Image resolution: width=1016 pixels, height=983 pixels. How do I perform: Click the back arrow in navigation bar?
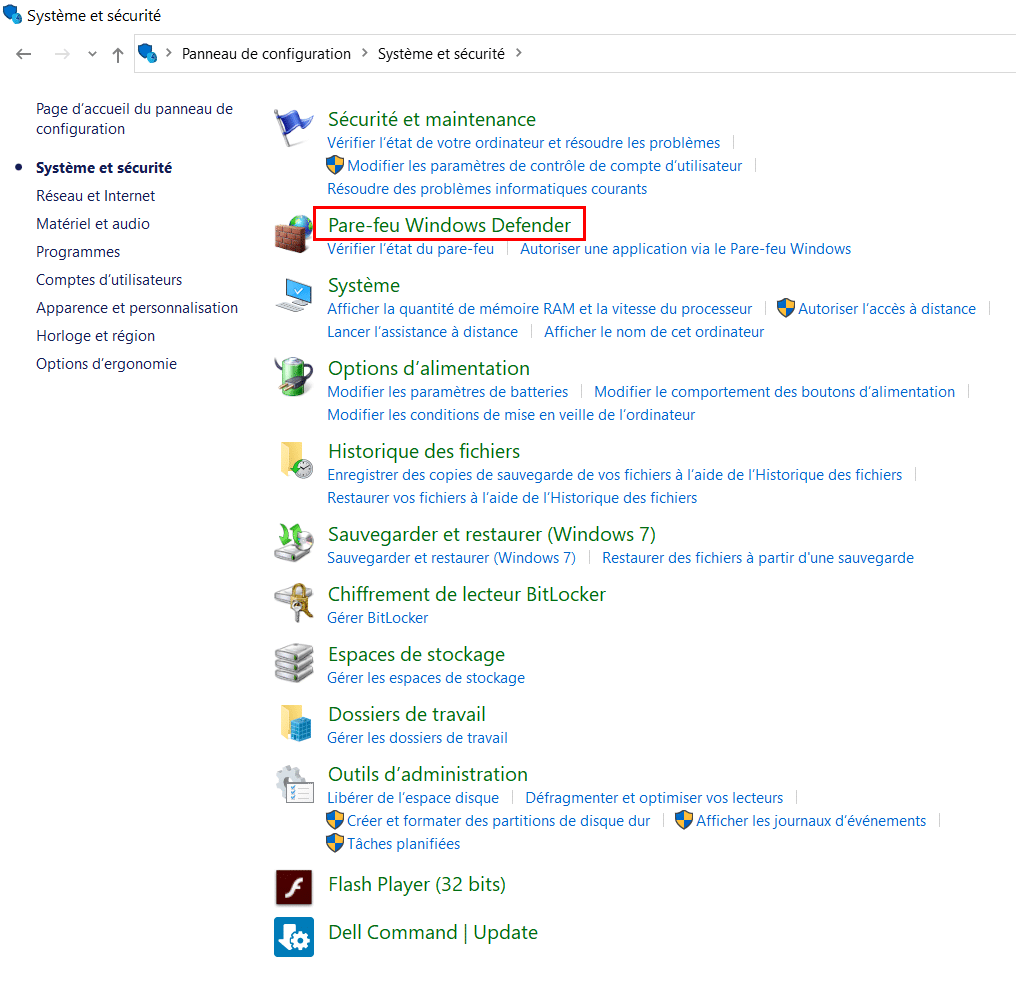point(24,54)
